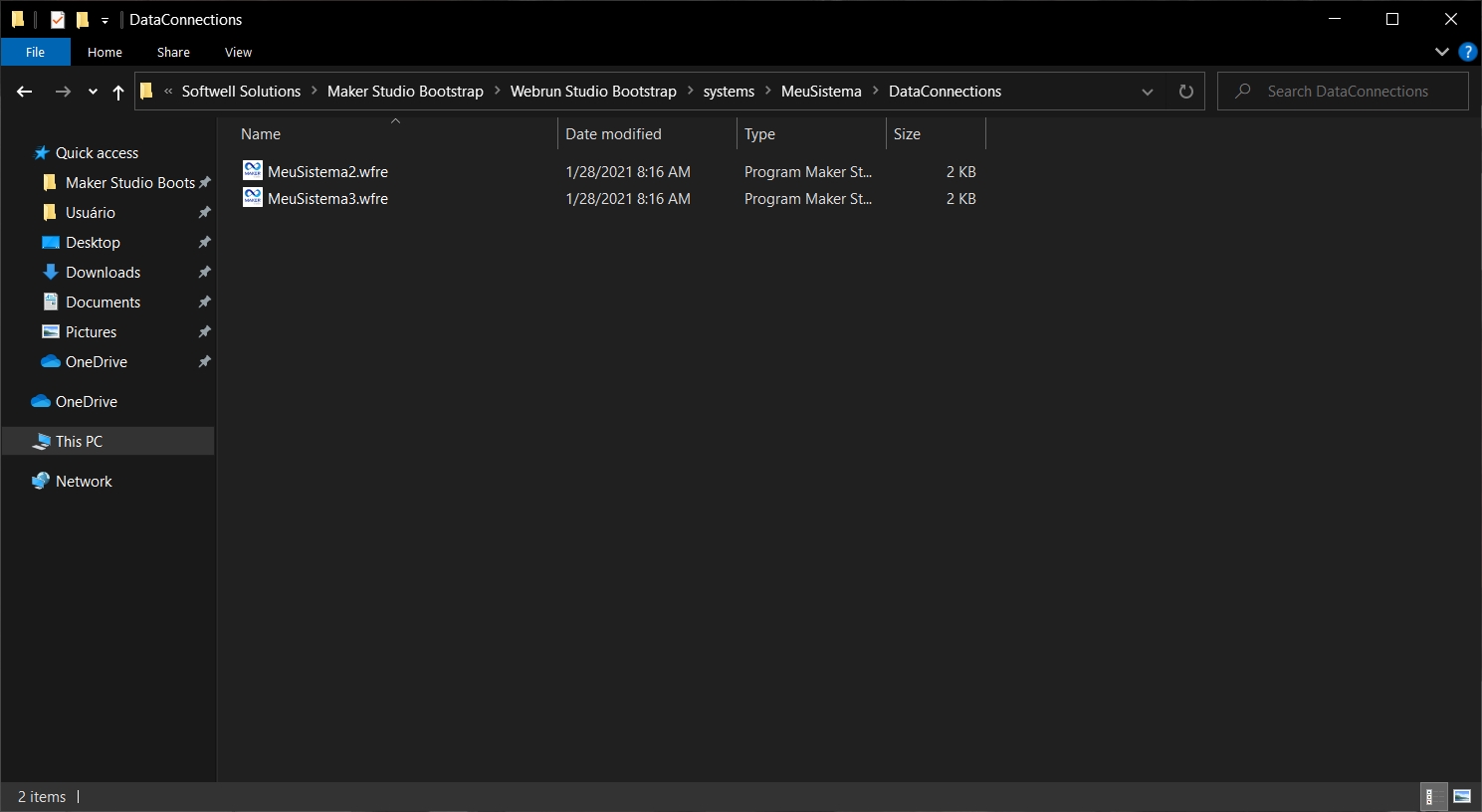The height and width of the screenshot is (812, 1482).
Task: Switch to details view in status bar
Action: 1430,796
